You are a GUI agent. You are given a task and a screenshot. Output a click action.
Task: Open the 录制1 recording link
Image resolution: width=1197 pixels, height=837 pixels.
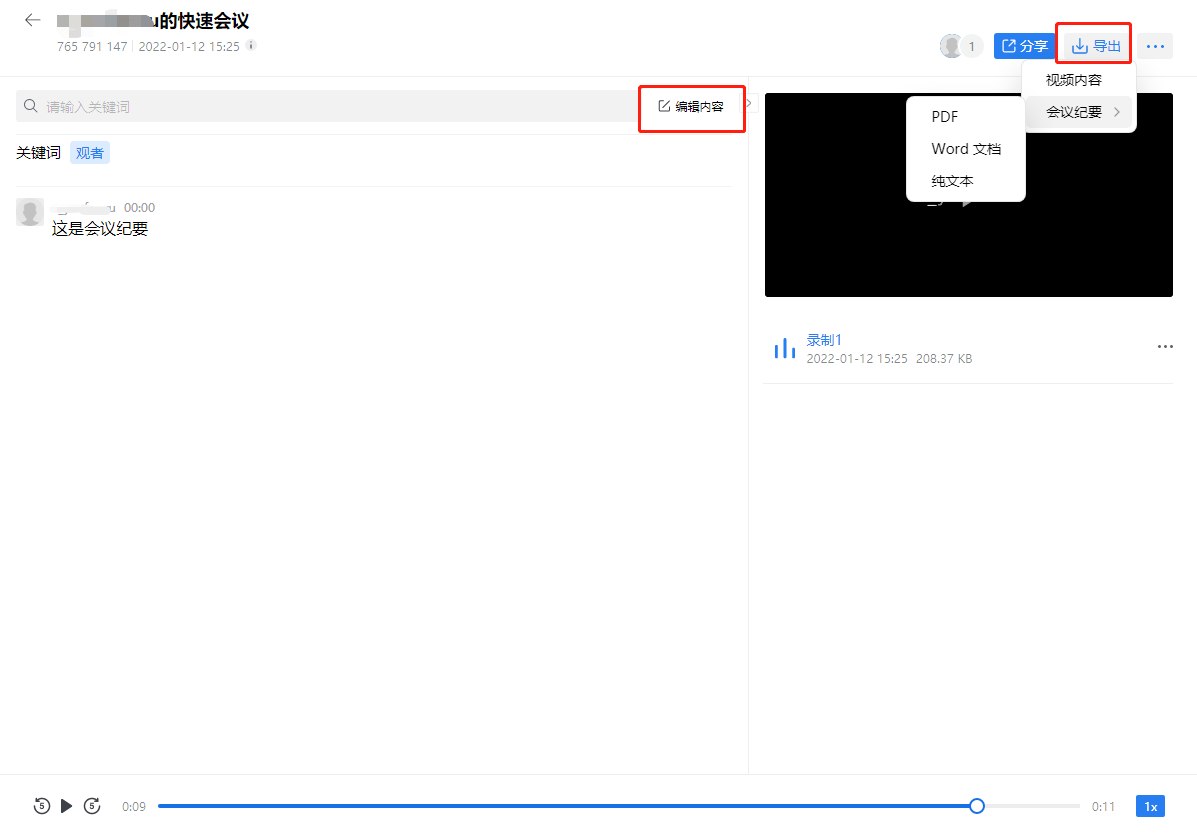(824, 340)
